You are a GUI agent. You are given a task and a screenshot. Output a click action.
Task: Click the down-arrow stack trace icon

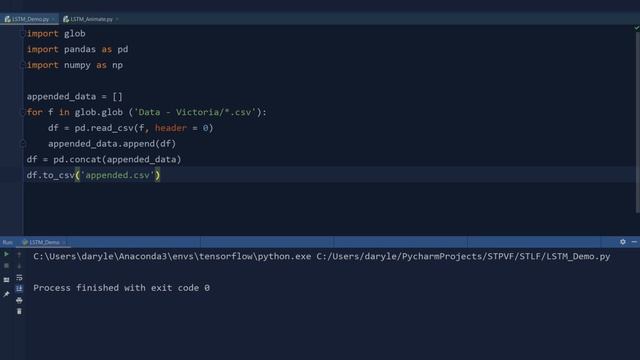[x=19, y=266]
